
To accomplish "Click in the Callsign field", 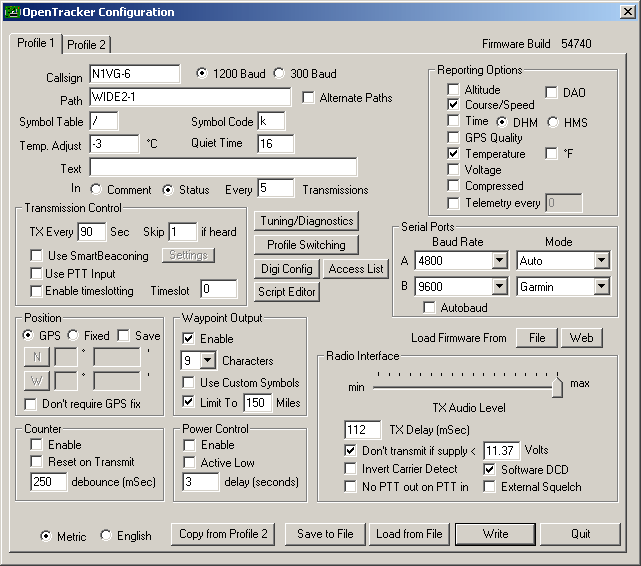I will tap(134, 74).
